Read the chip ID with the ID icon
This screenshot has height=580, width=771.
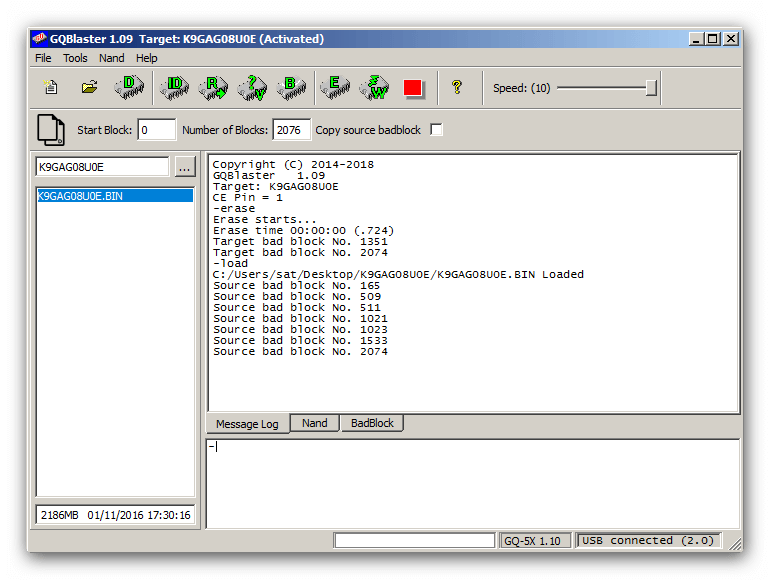175,88
